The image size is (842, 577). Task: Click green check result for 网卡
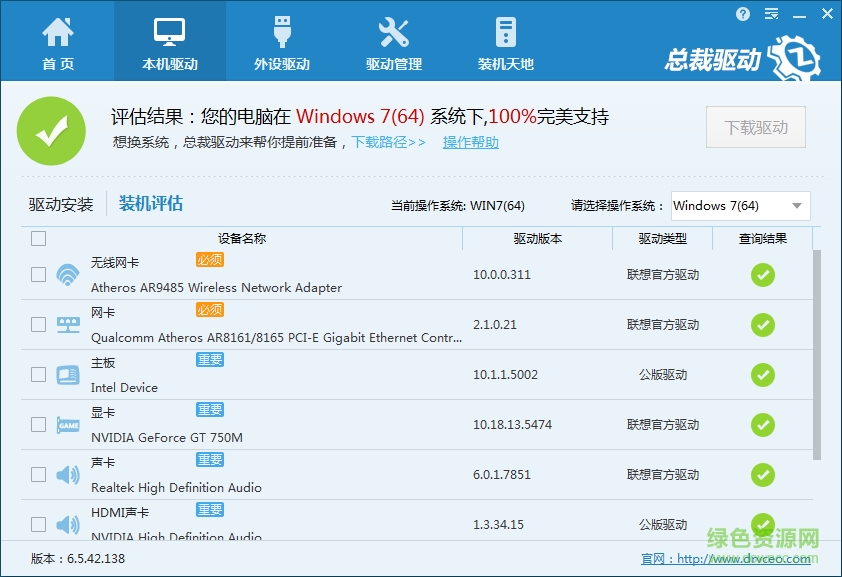(x=763, y=325)
